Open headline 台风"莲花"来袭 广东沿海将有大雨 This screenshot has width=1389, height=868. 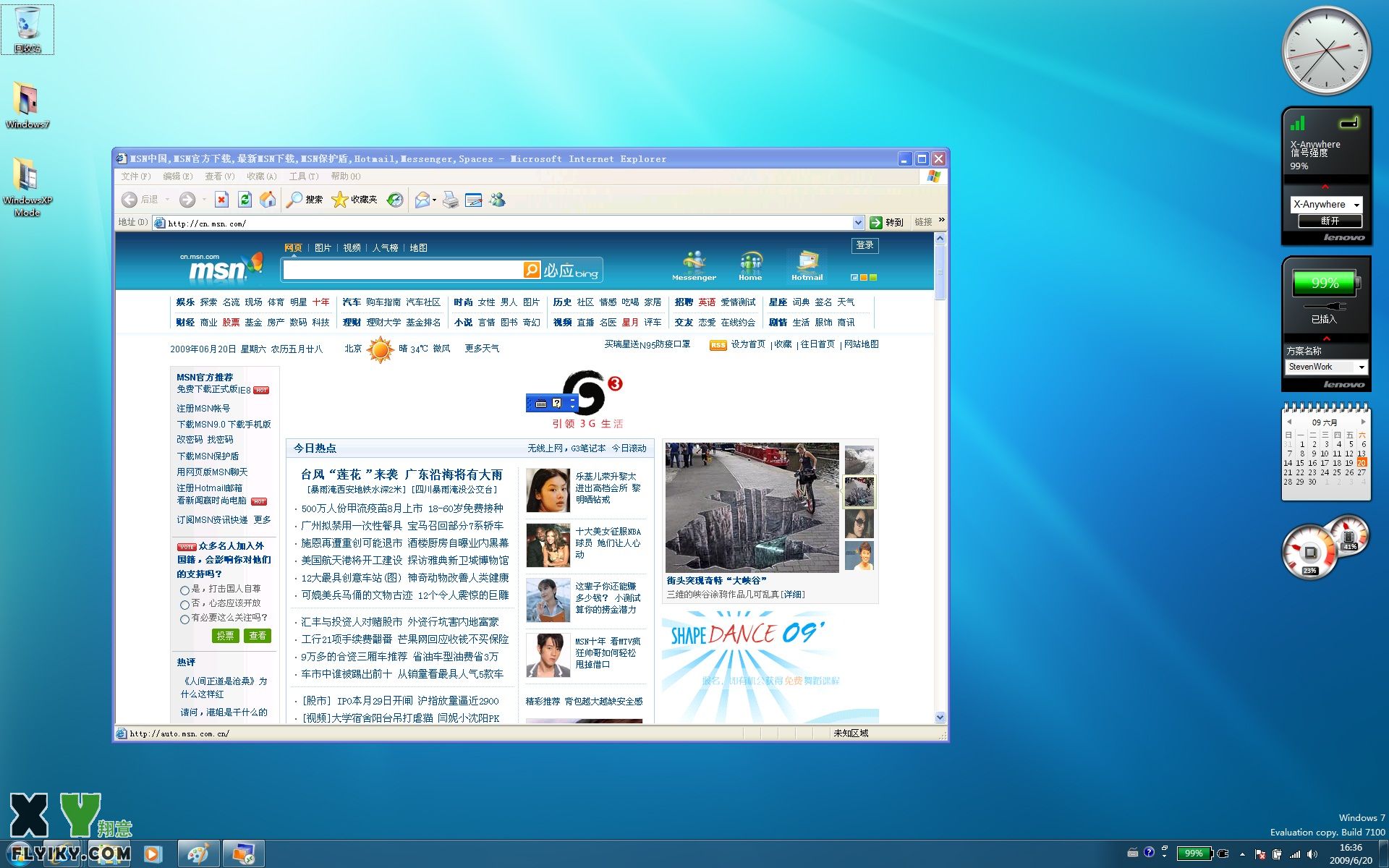click(x=402, y=475)
